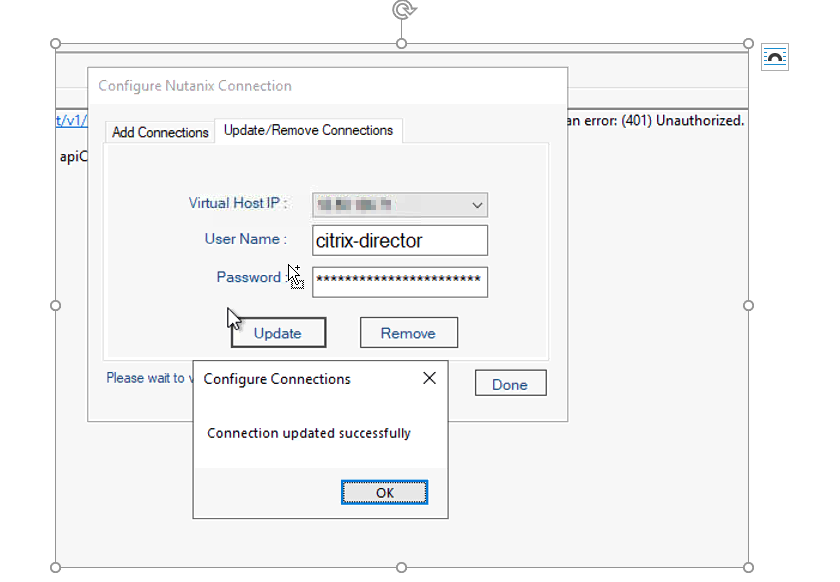Click the Done button
840x582 pixels.
[x=511, y=384]
